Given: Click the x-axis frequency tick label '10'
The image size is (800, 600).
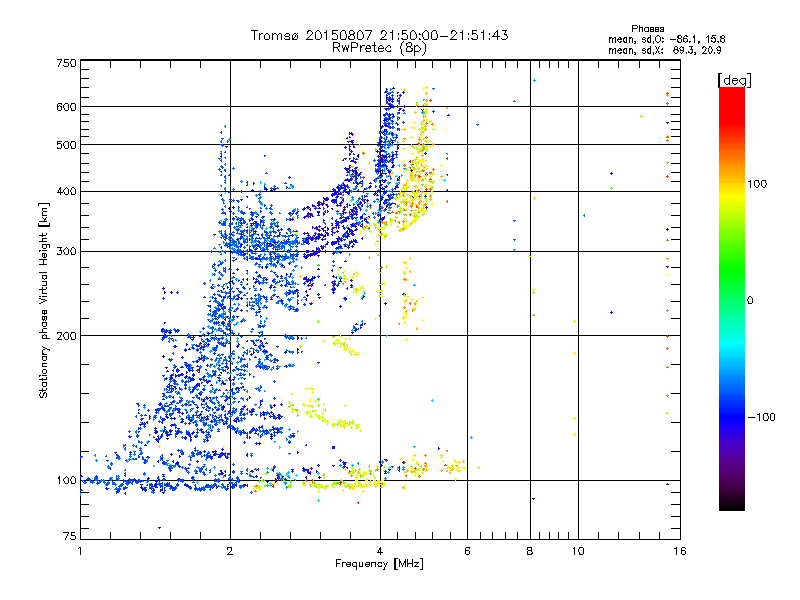Looking at the screenshot, I should pos(578,551).
